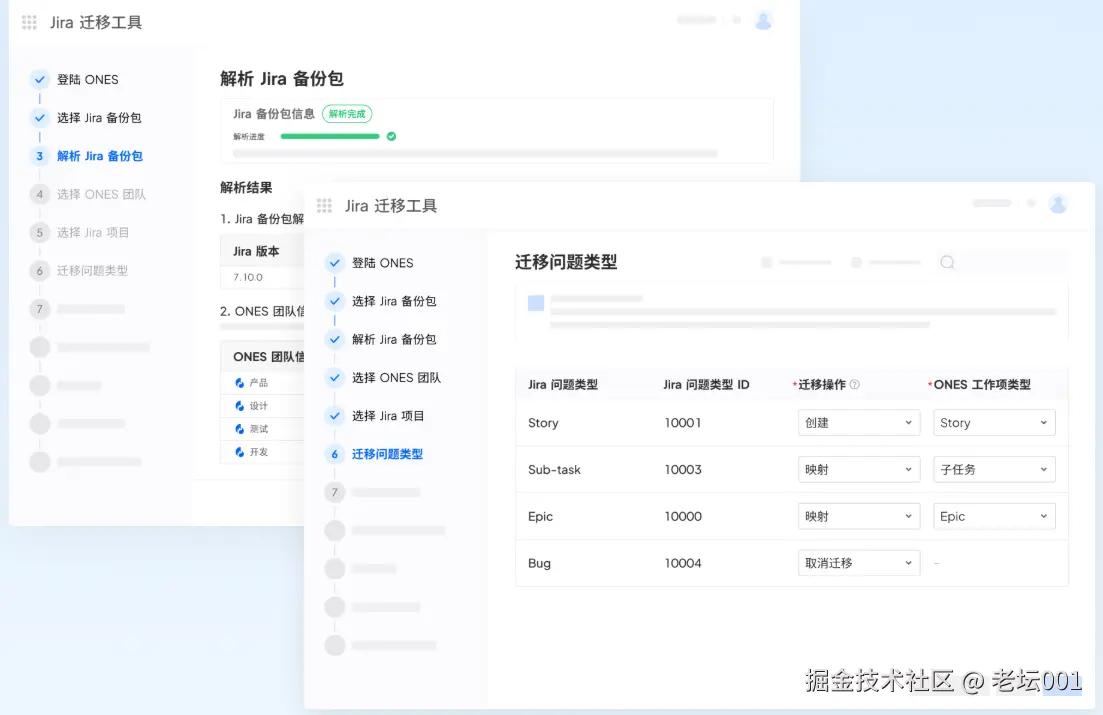Select step 迁移问题类型 in front window
The height and width of the screenshot is (715, 1103).
(x=388, y=454)
